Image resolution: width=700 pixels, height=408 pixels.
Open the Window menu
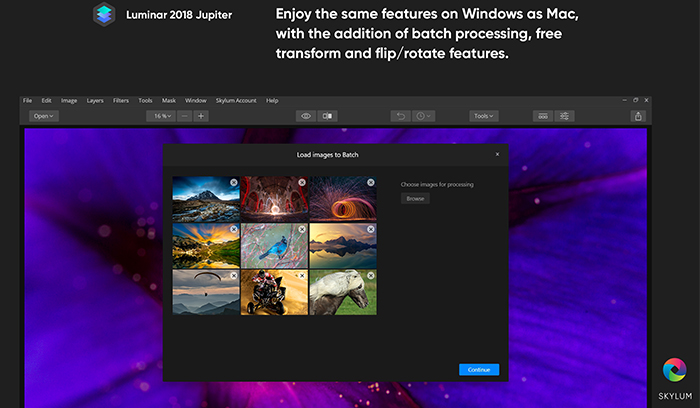pos(196,100)
